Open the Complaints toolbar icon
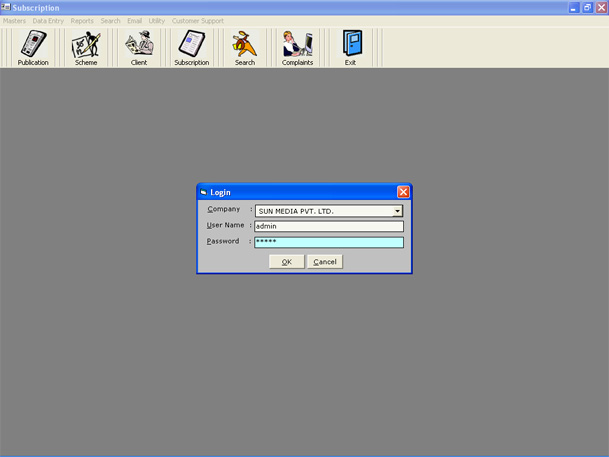This screenshot has height=457, width=609. 298,48
